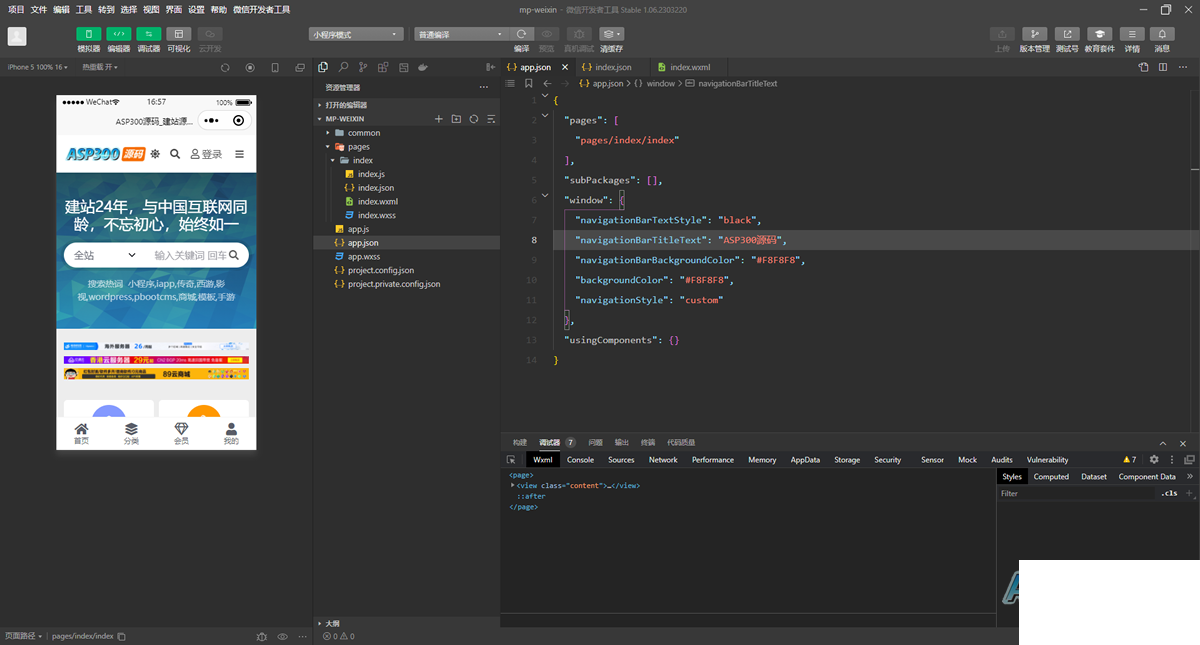Click the 预览 preview eye icon

click(546, 34)
